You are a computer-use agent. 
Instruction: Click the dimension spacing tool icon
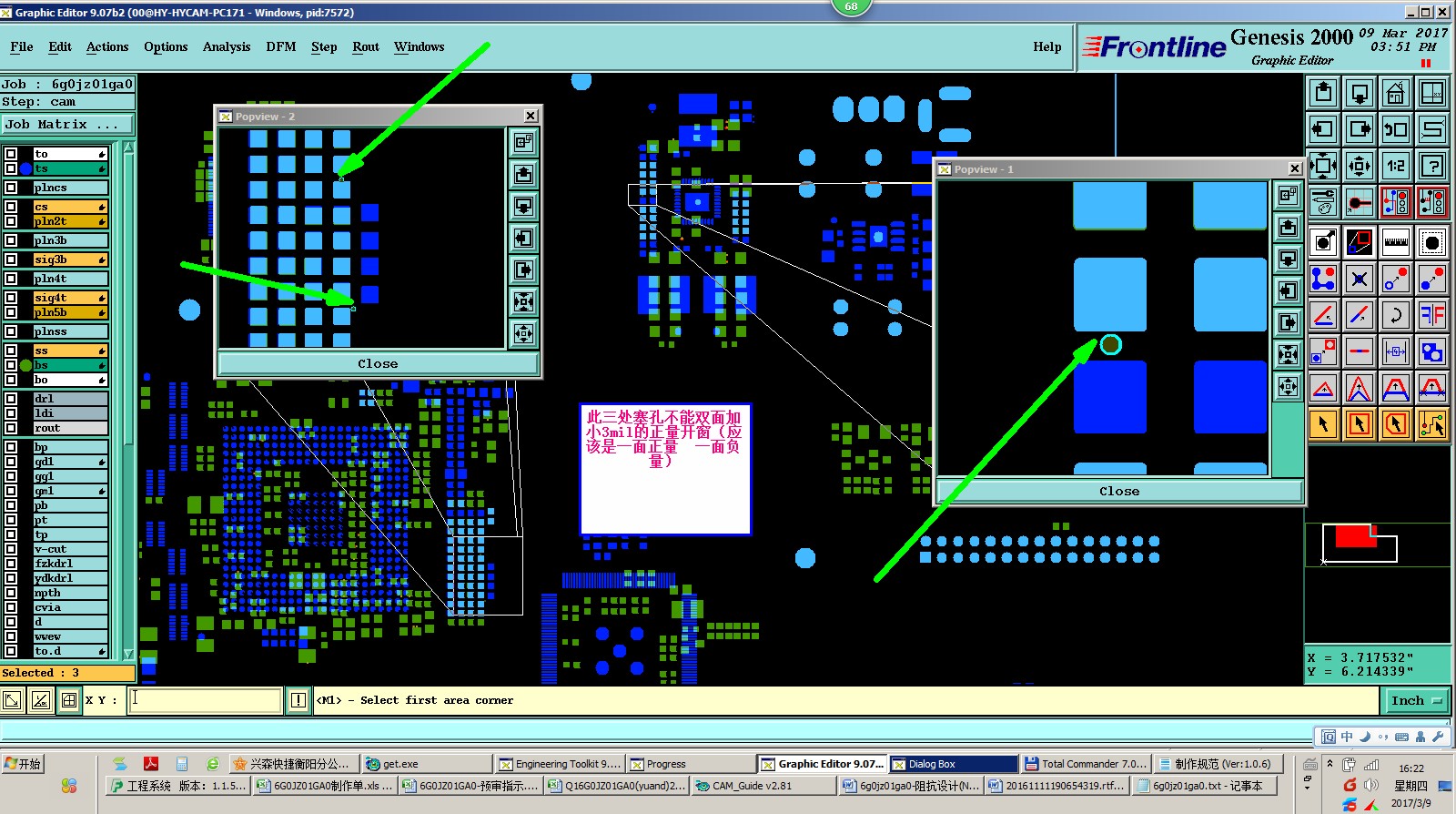1396,351
